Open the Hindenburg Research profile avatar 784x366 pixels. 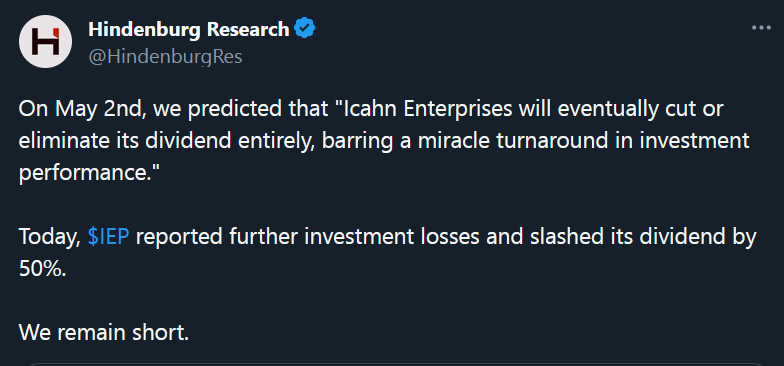pyautogui.click(x=45, y=42)
